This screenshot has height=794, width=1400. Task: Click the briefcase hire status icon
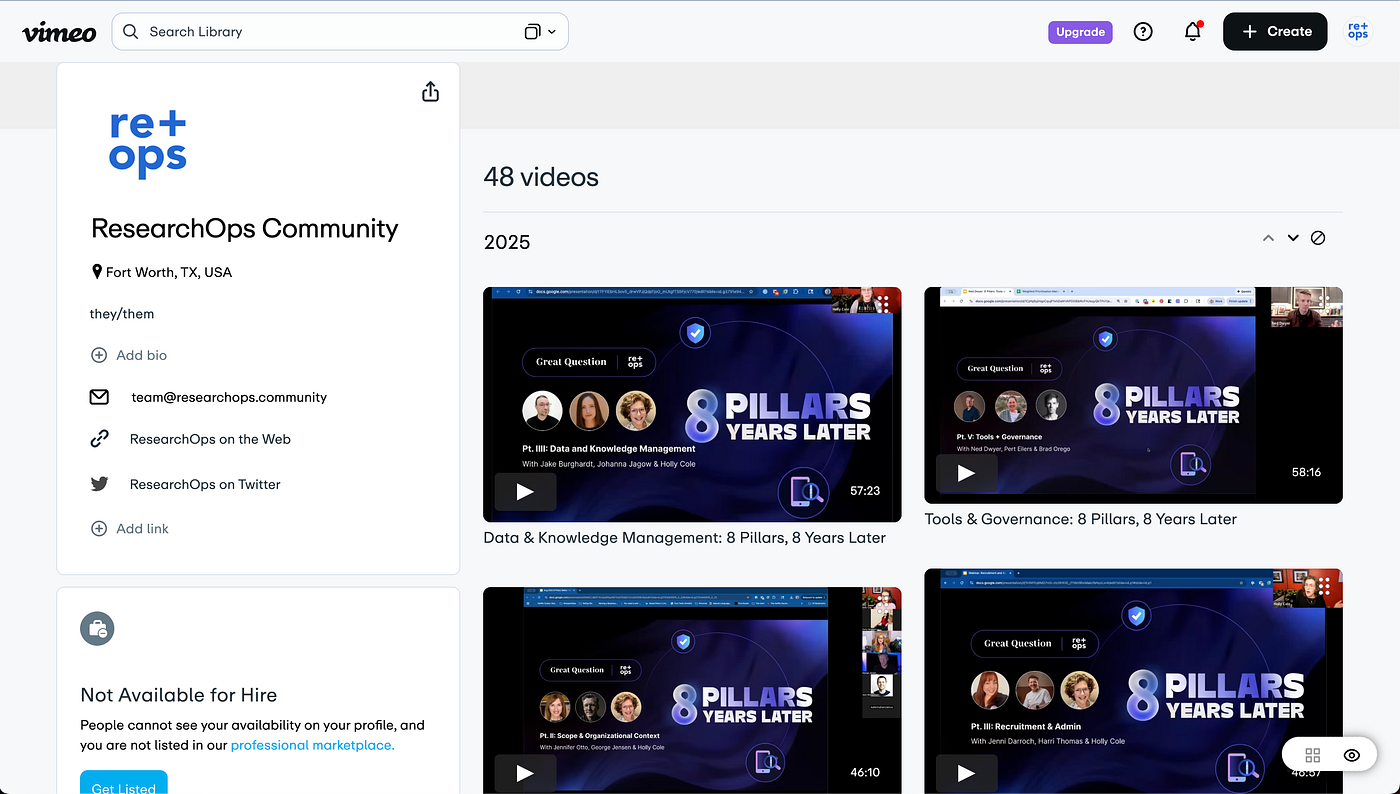(x=97, y=629)
